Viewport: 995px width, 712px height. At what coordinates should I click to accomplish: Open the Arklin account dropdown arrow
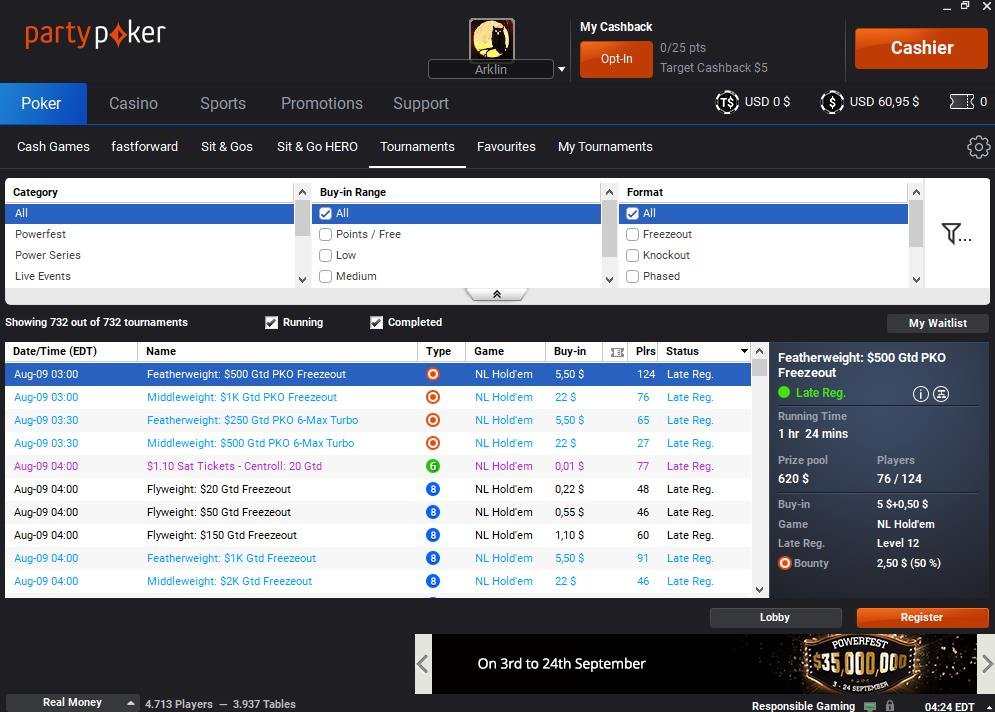point(561,70)
